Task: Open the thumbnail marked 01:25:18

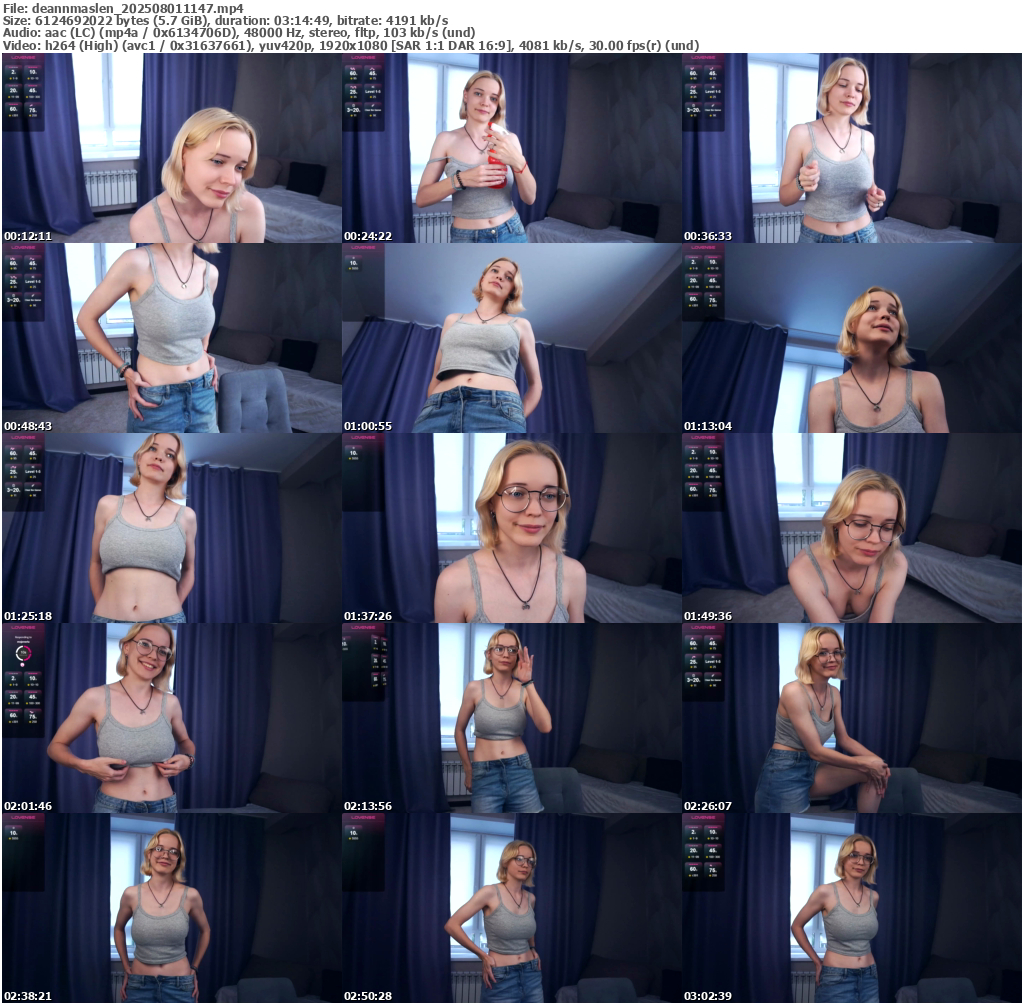Action: click(172, 528)
